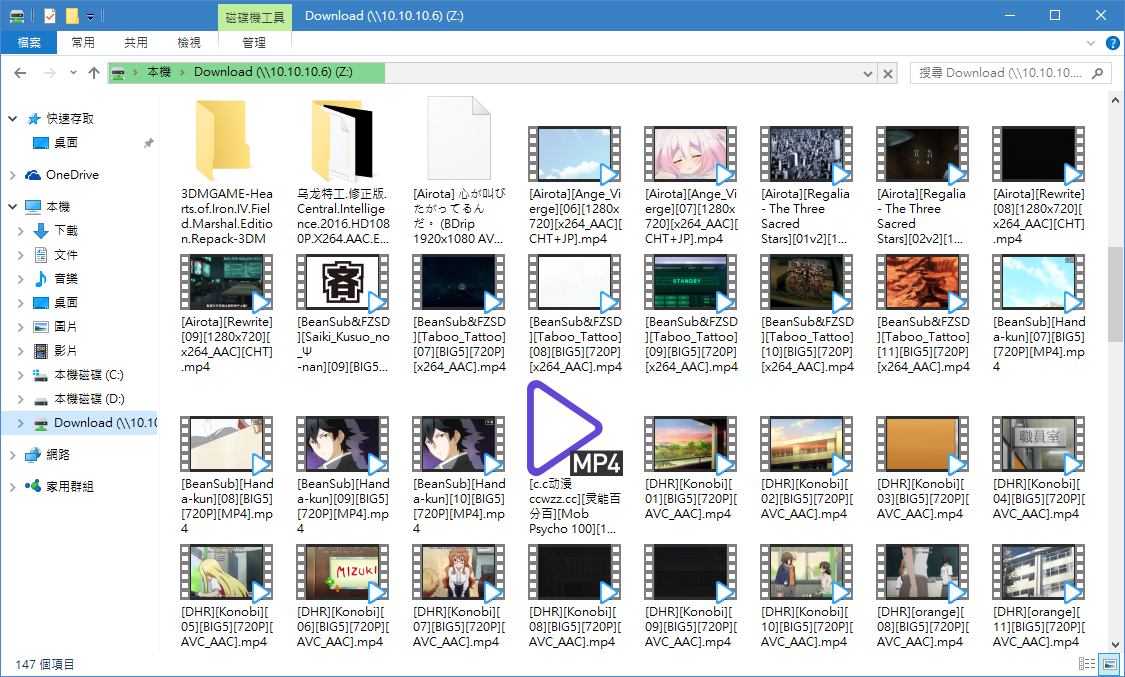The width and height of the screenshot is (1125, 677).
Task: Select [BeanSub][Handa-kun][09] video thumbnail
Action: pyautogui.click(x=342, y=445)
